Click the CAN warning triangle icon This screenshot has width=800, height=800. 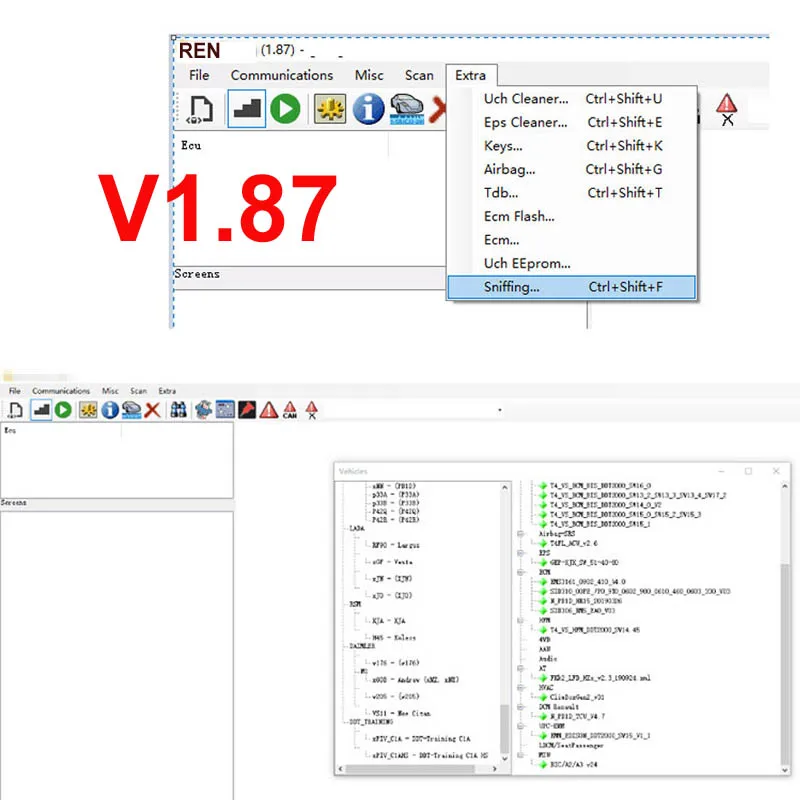pos(290,410)
